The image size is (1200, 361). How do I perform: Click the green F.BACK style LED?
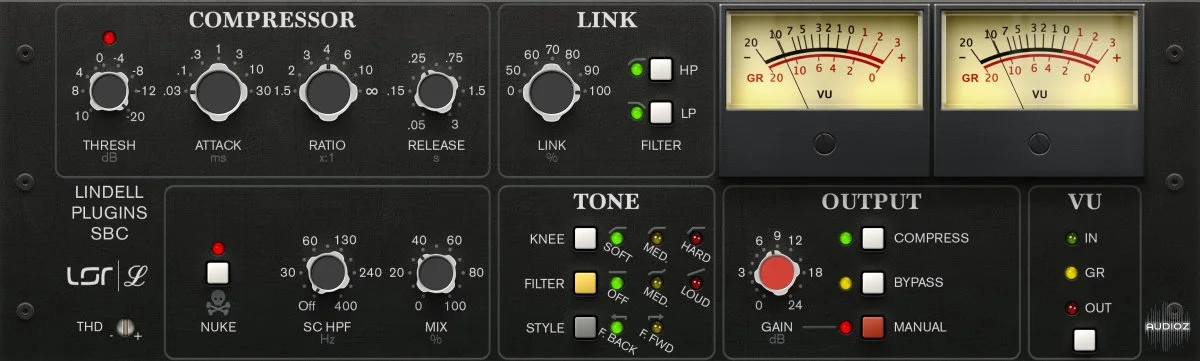[617, 327]
